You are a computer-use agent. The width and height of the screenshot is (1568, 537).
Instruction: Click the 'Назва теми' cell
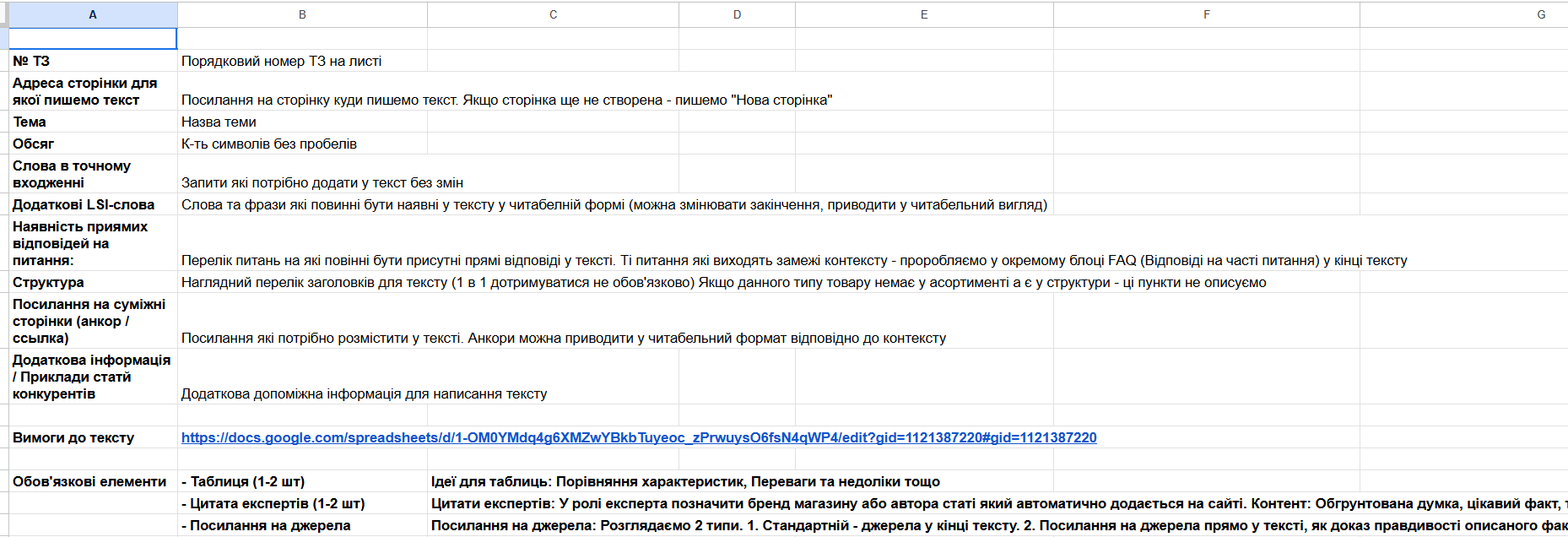pos(302,122)
